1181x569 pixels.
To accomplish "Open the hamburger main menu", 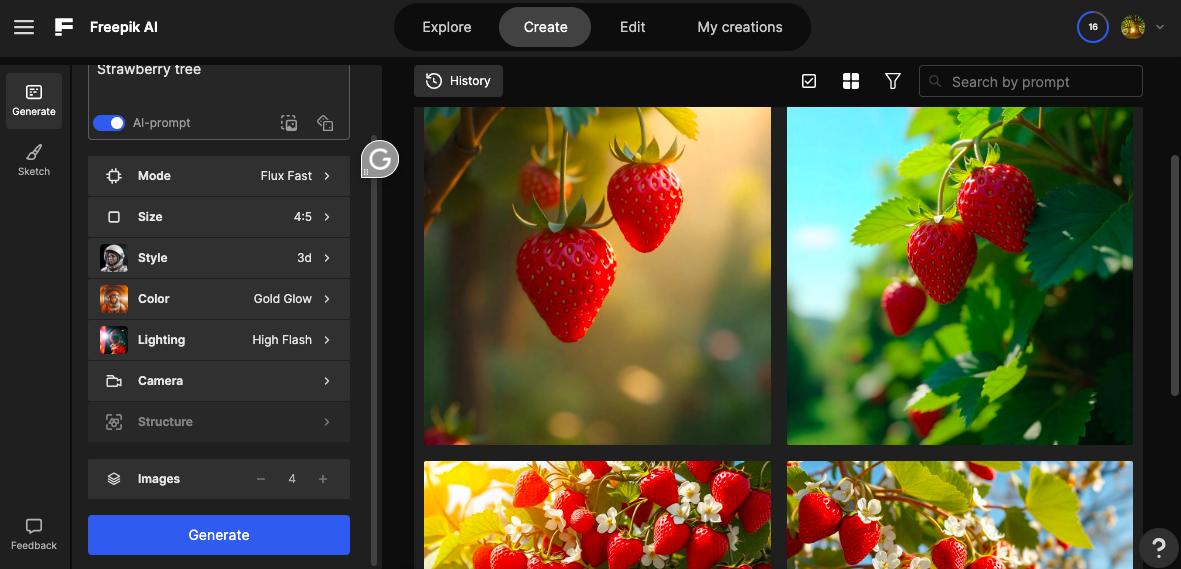I will pos(24,27).
